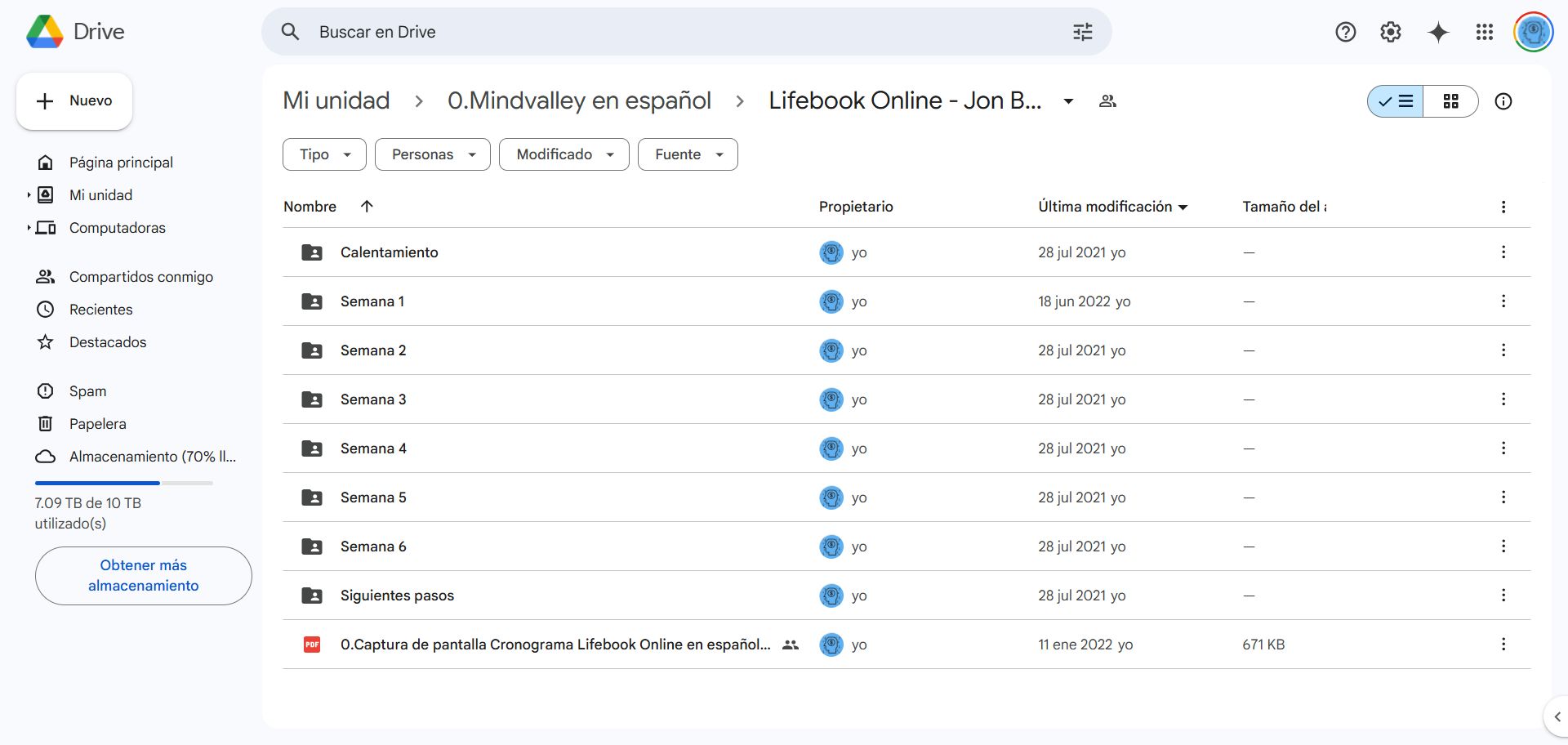1568x745 pixels.
Task: Navigate to Mi unidad breadcrumb
Action: point(336,100)
